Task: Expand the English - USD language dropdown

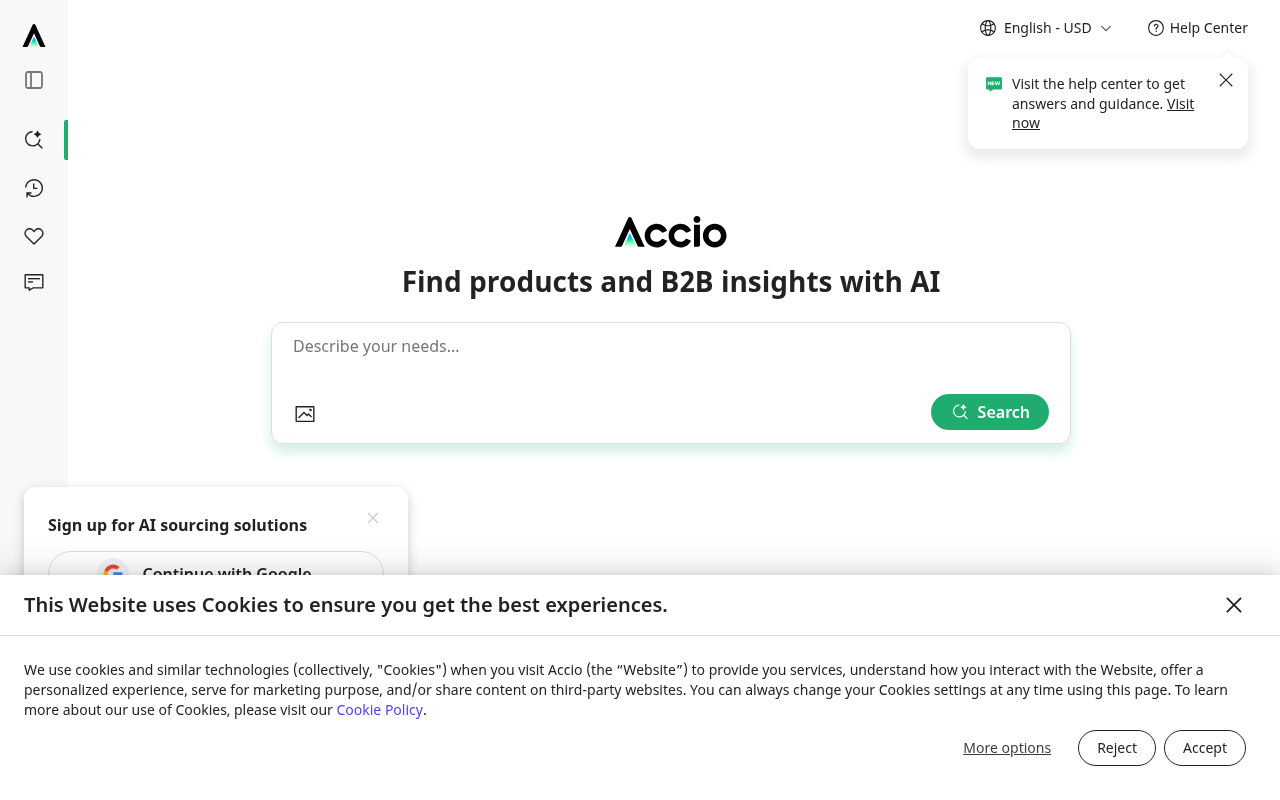Action: click(1046, 27)
